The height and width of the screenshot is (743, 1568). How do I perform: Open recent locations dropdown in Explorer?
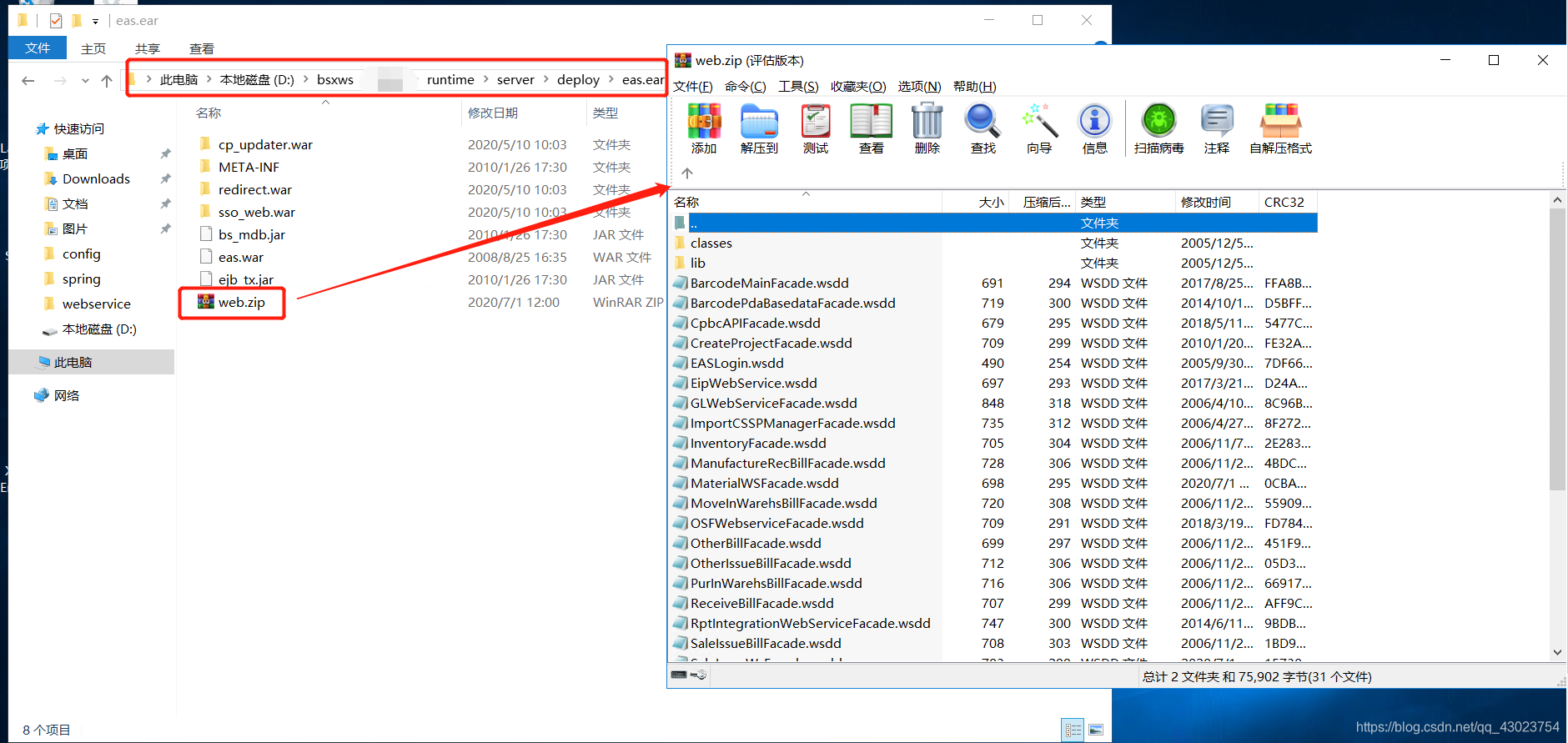pyautogui.click(x=85, y=81)
